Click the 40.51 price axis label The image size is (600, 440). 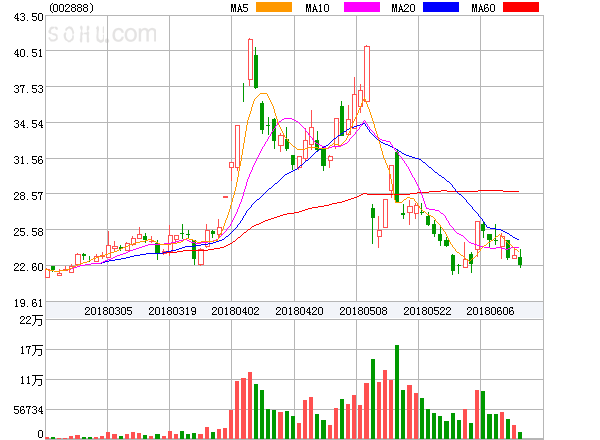29,53
